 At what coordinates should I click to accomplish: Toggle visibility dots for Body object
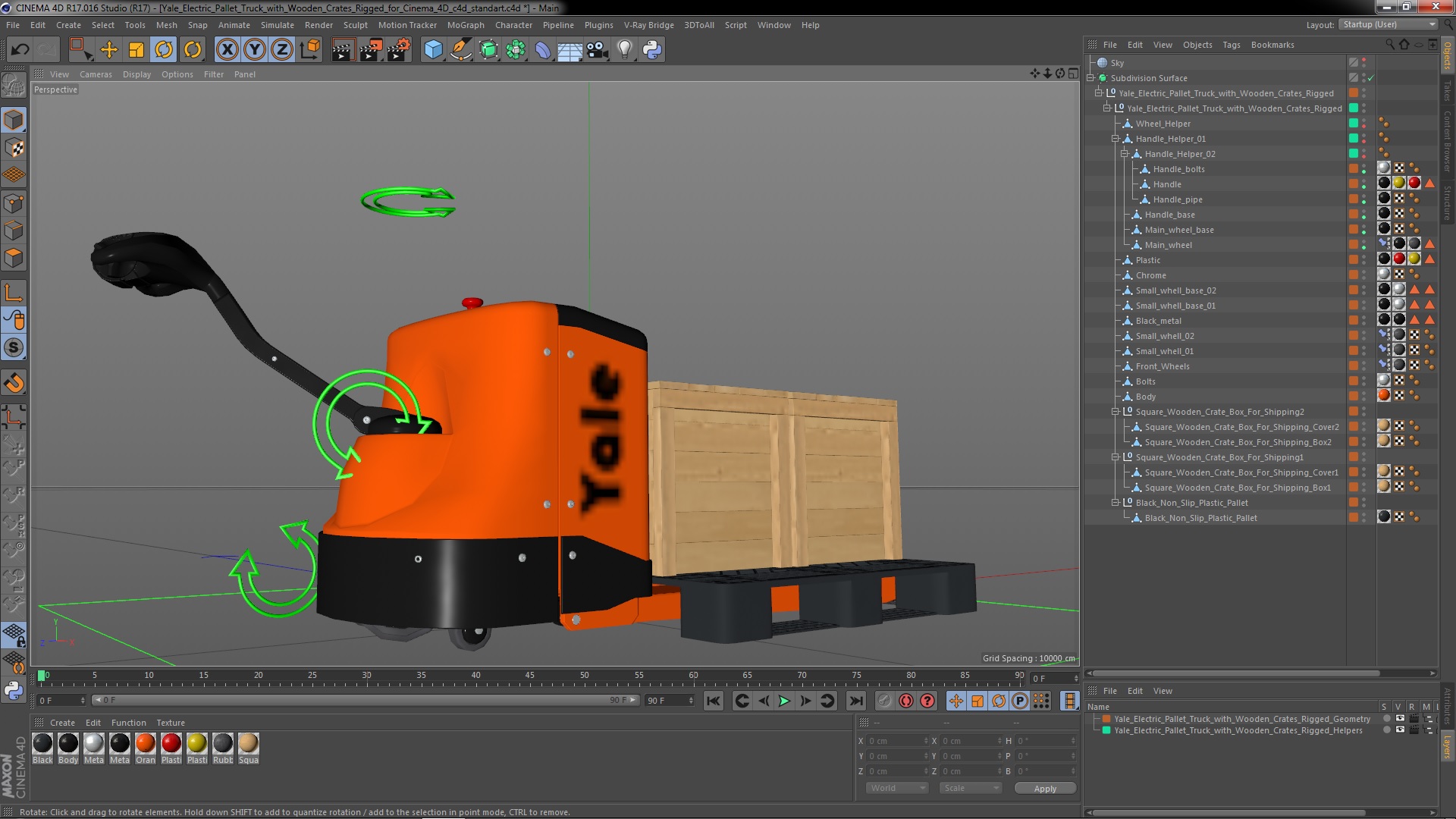[x=1363, y=397]
